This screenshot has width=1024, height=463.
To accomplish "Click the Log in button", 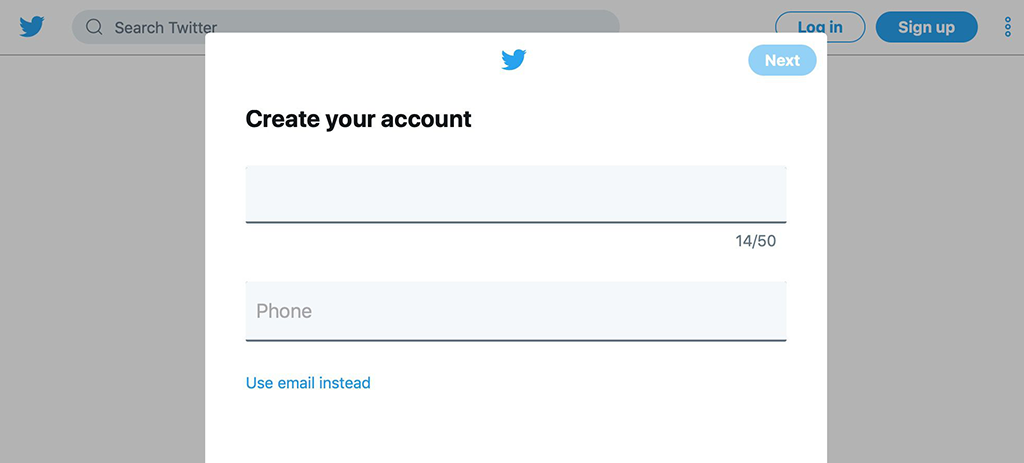I will pyautogui.click(x=820, y=27).
